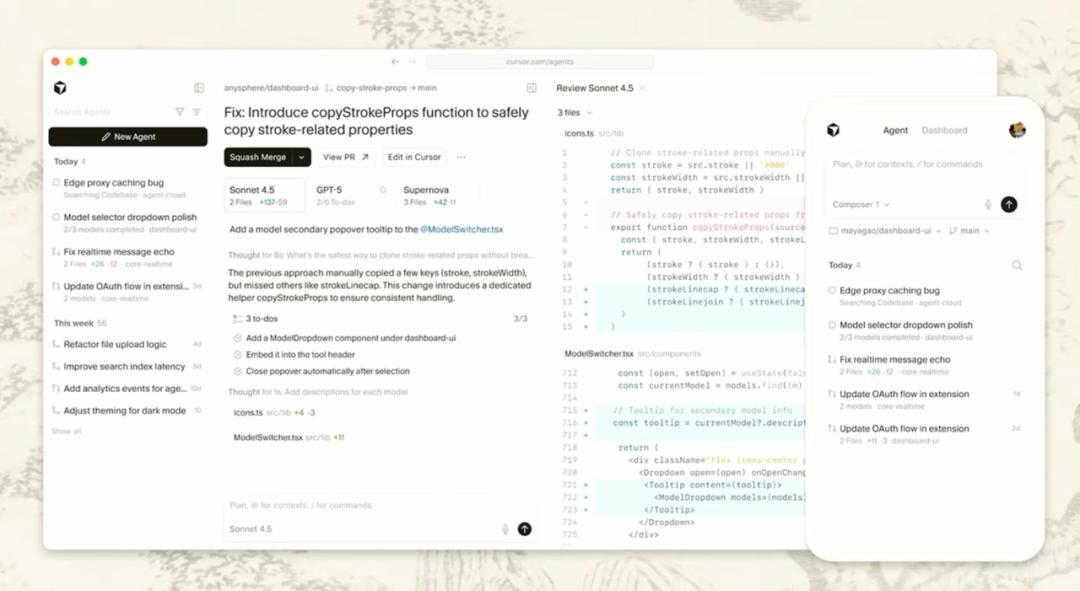
Task: Expand the 'Thought for 8s' reasoning line
Action: point(380,255)
